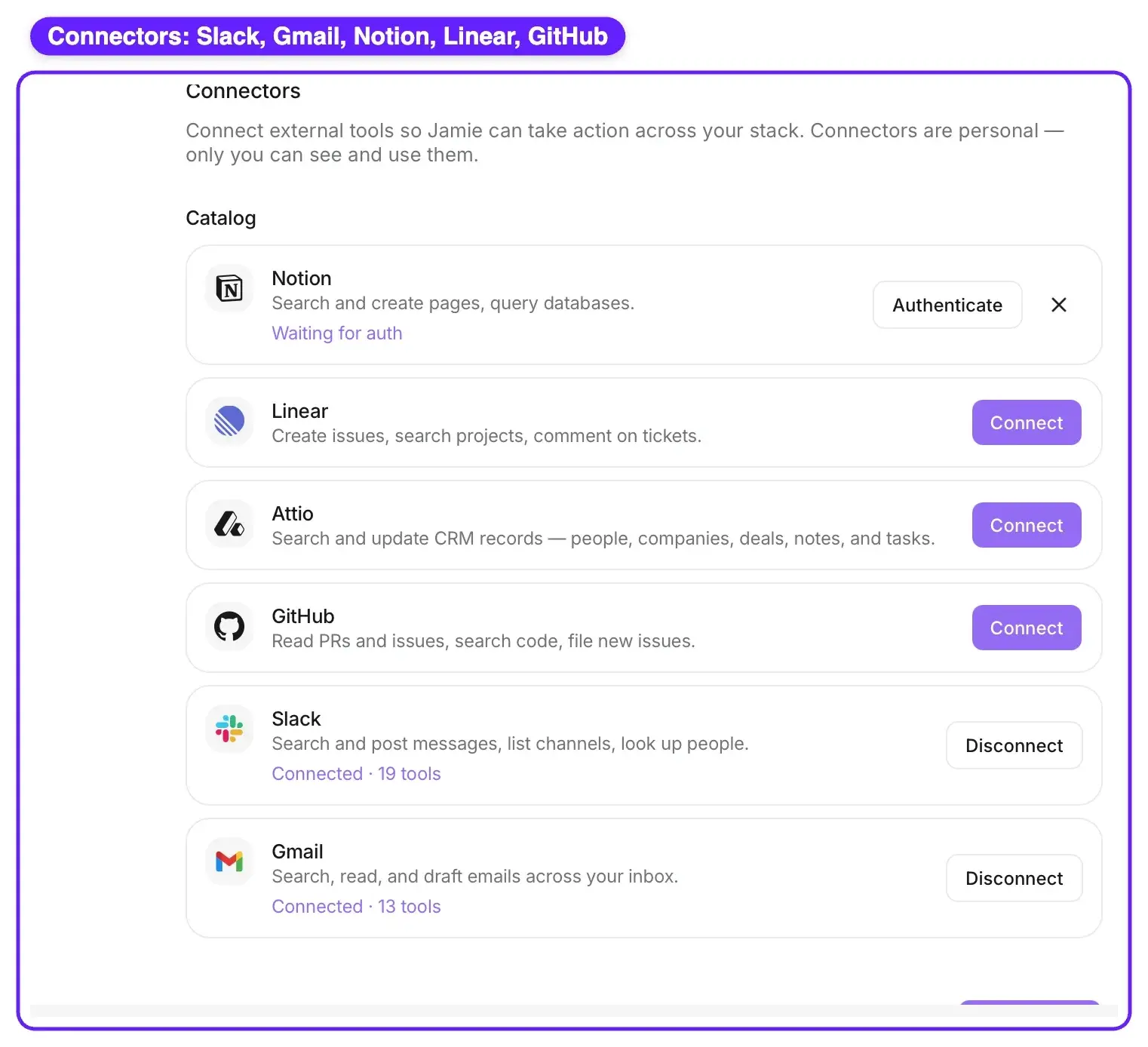Disconnect the Slack connector
Screen dimensions: 1148x1047
point(1014,745)
